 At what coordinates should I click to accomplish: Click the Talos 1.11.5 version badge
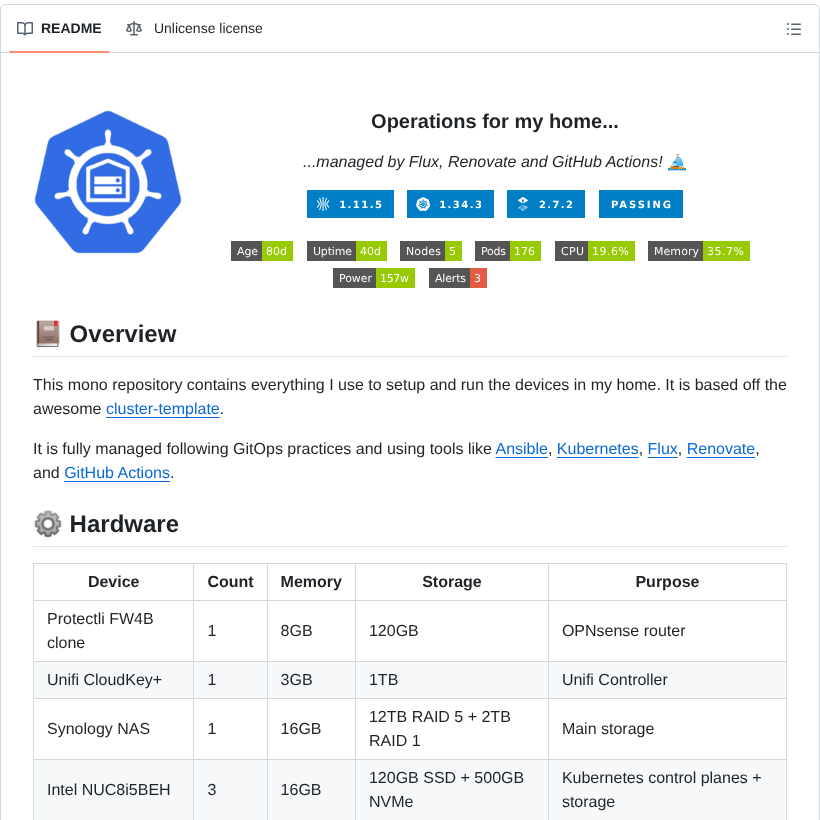(350, 204)
